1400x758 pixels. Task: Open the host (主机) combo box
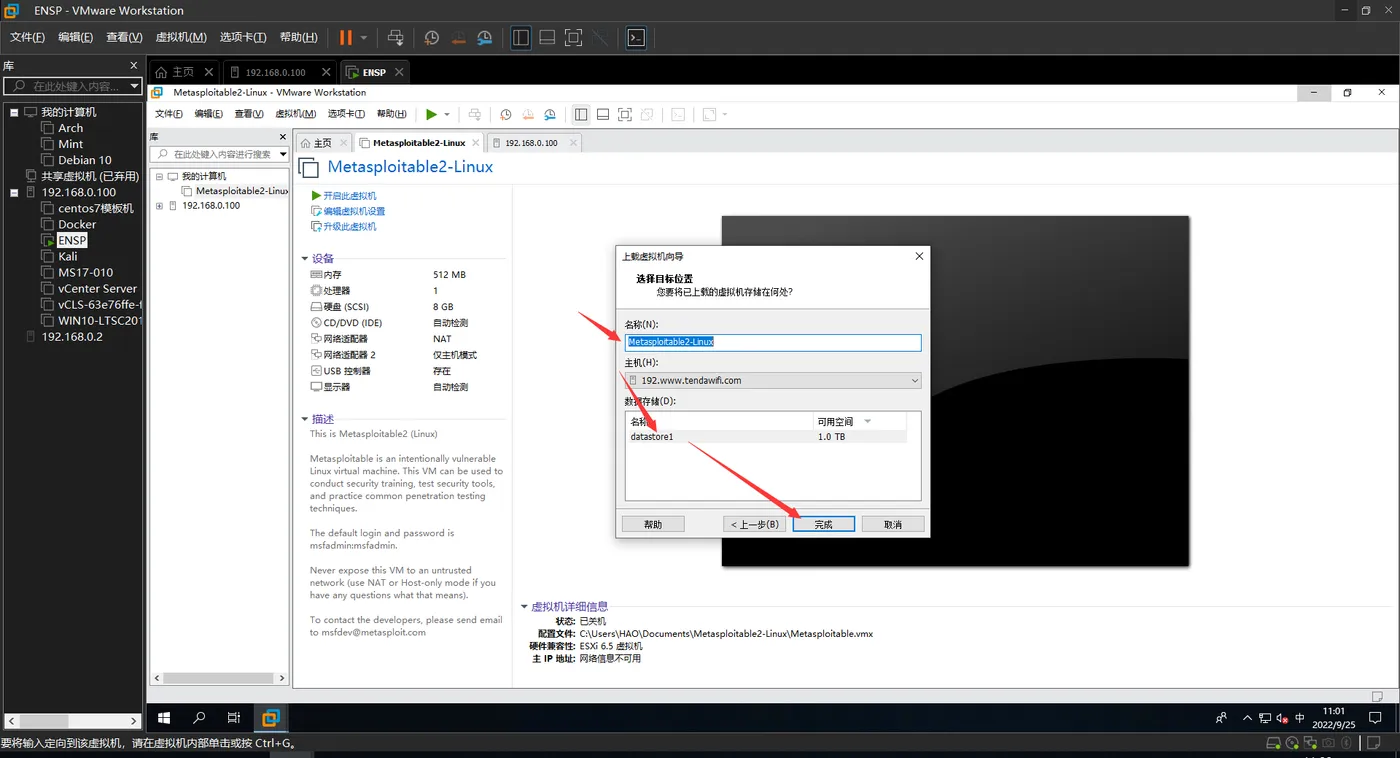pyautogui.click(x=772, y=380)
